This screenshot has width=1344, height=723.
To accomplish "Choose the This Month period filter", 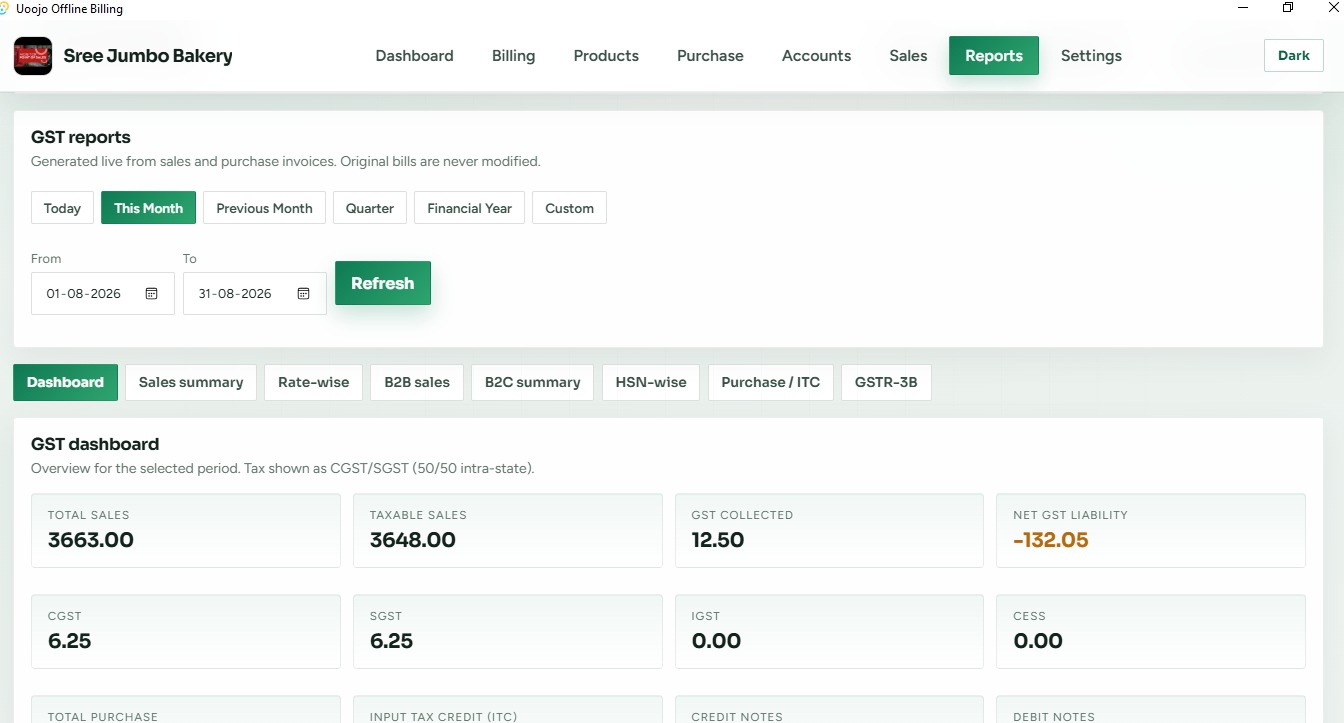I will (x=148, y=208).
